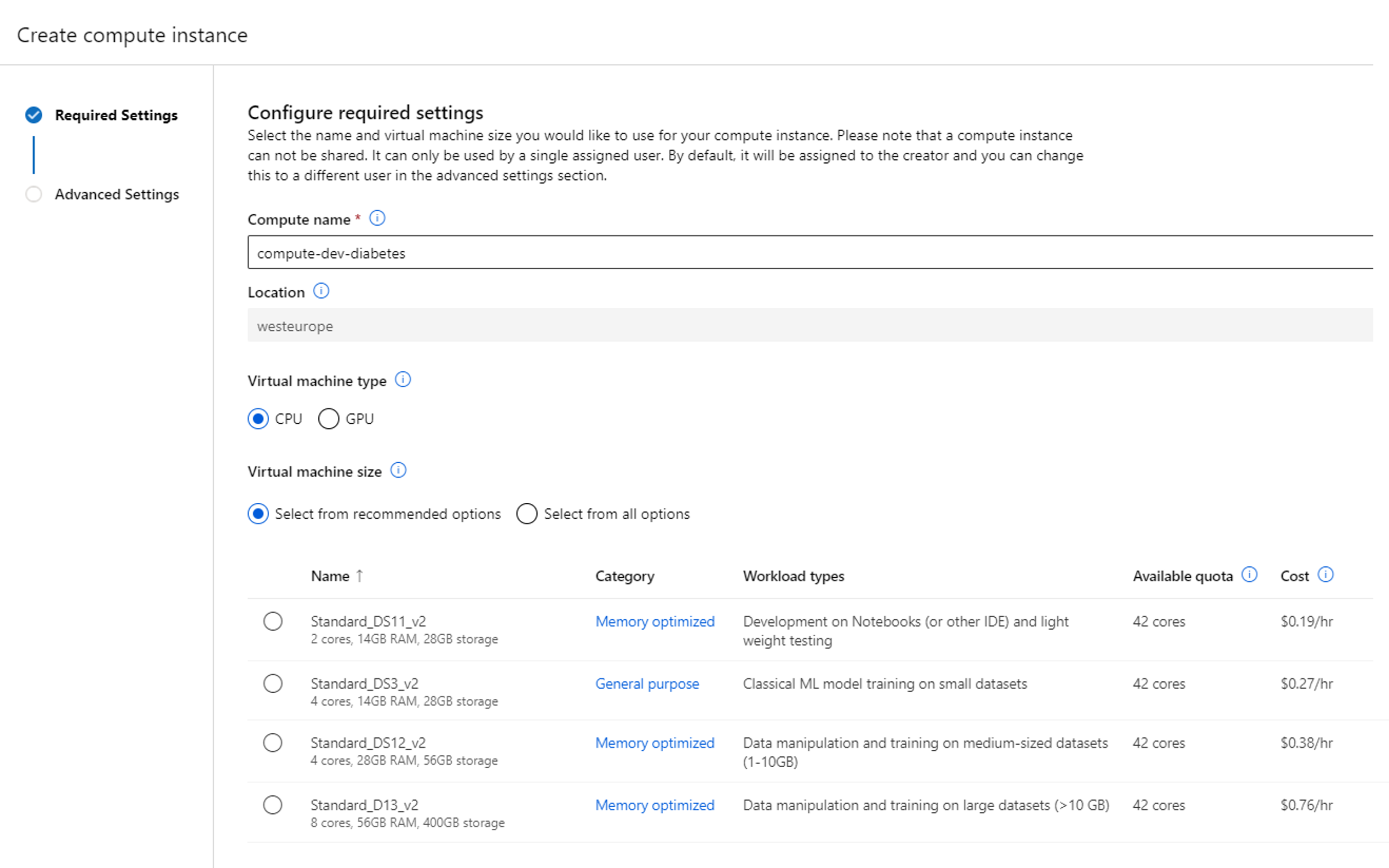Click info icon next to Compute name
1389x868 pixels.
377,218
